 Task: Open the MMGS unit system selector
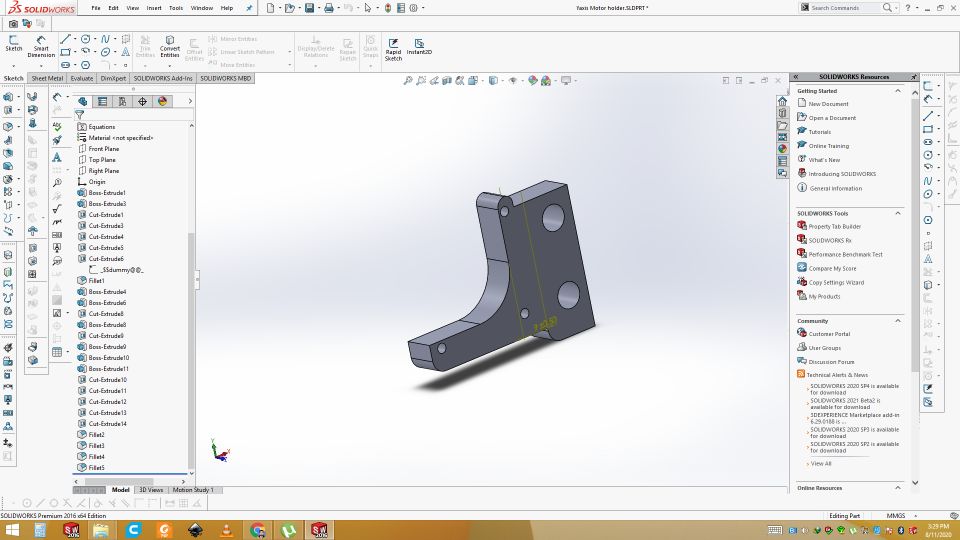[x=896, y=516]
